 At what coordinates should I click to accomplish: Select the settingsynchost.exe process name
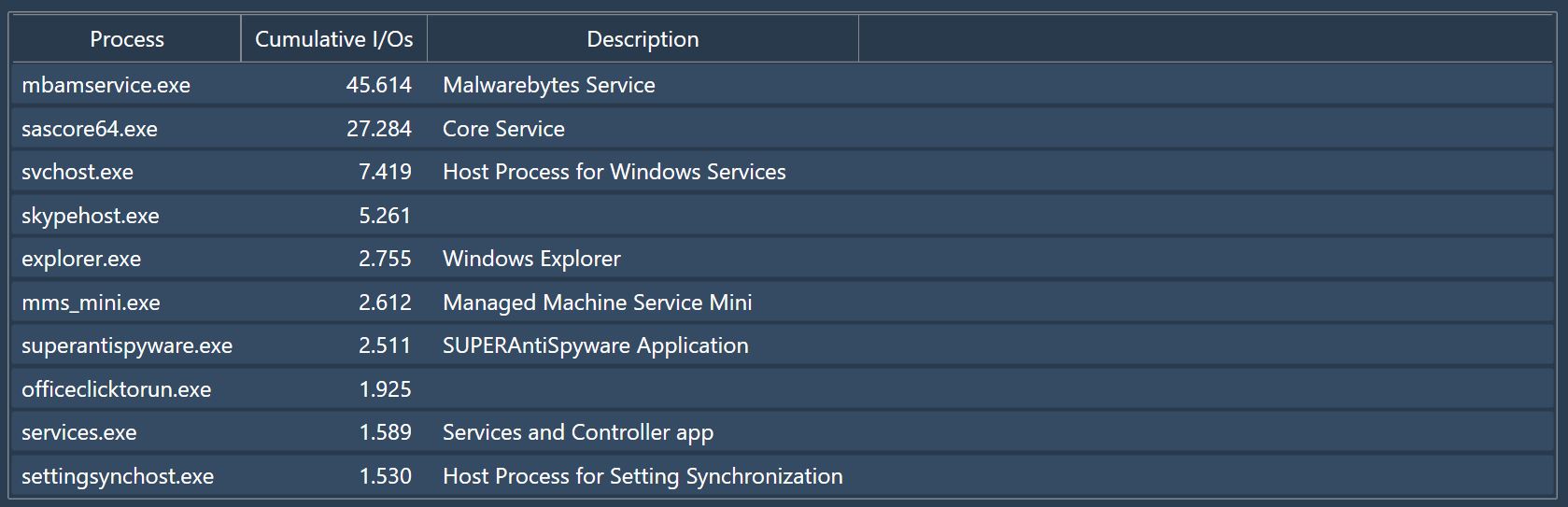(118, 476)
